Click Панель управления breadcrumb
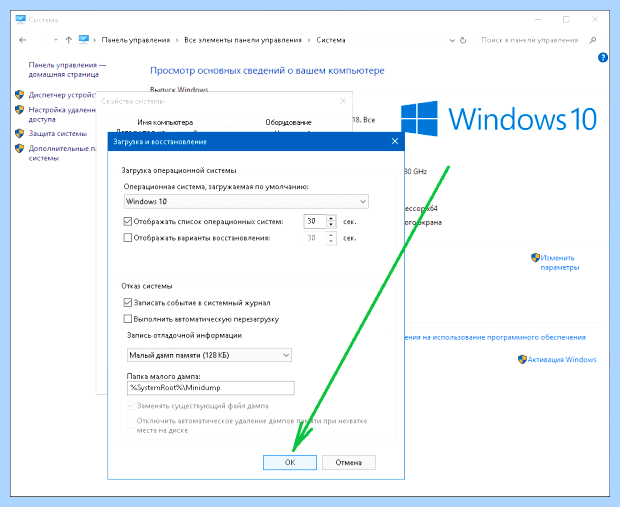The image size is (620, 507). point(136,40)
